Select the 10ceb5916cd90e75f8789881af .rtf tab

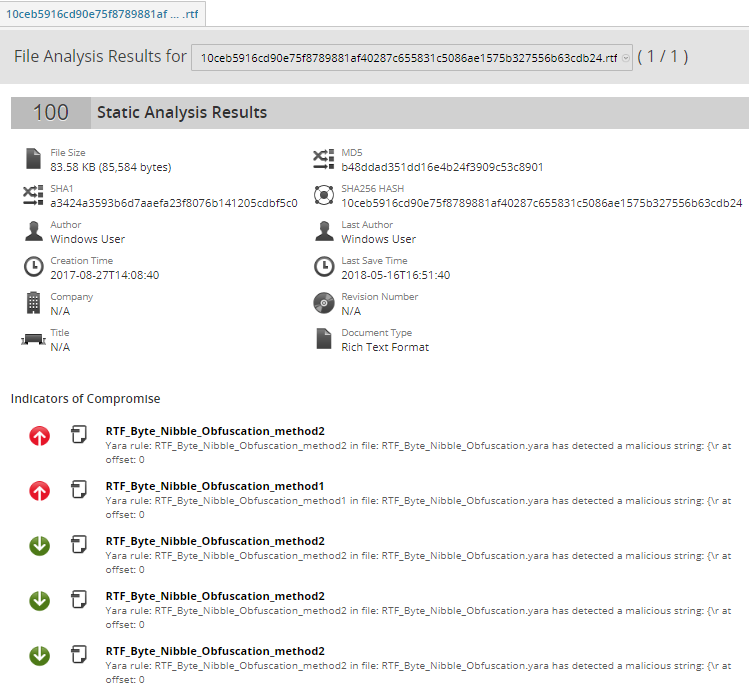(x=102, y=14)
